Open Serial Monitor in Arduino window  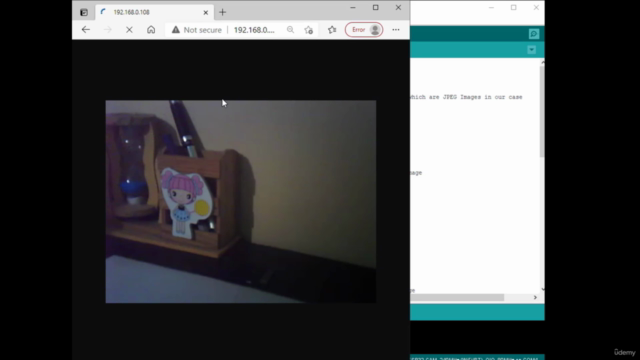click(x=533, y=34)
